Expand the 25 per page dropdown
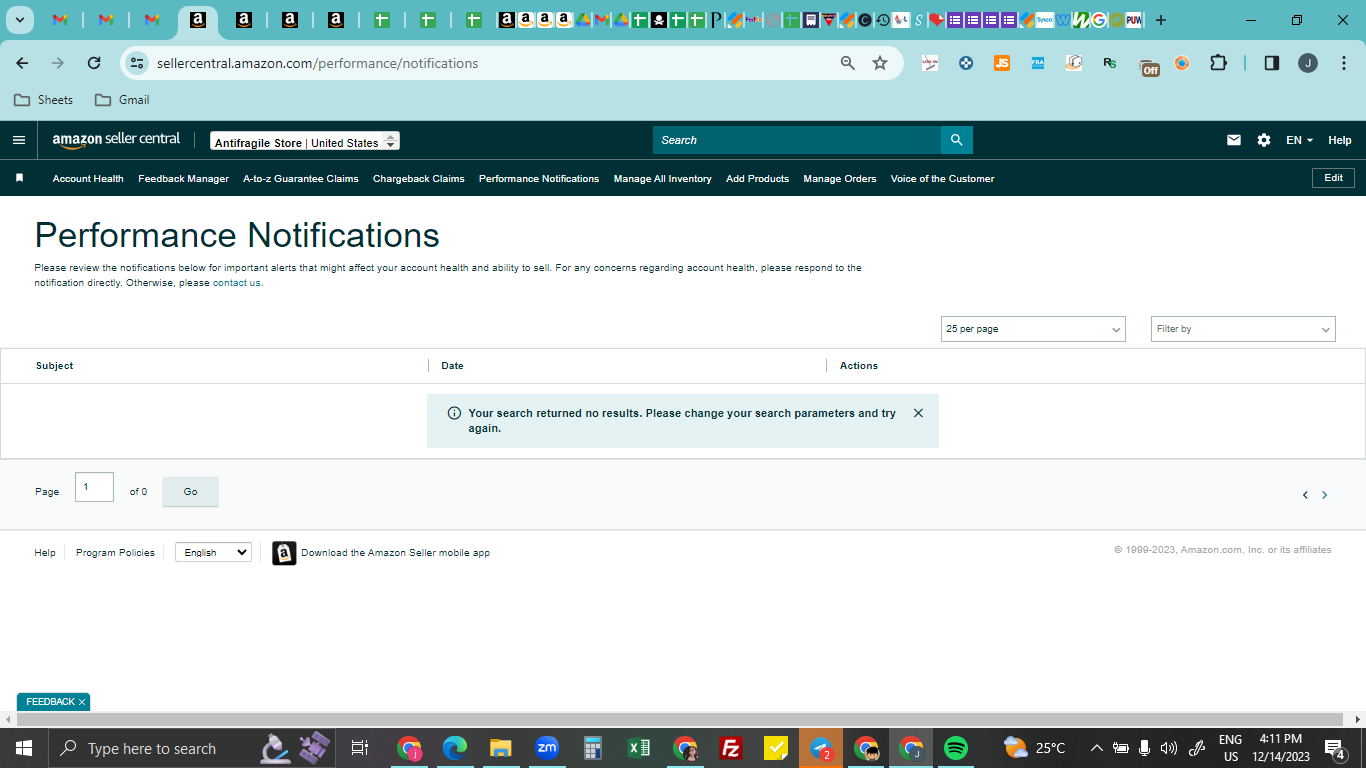 (x=1033, y=329)
